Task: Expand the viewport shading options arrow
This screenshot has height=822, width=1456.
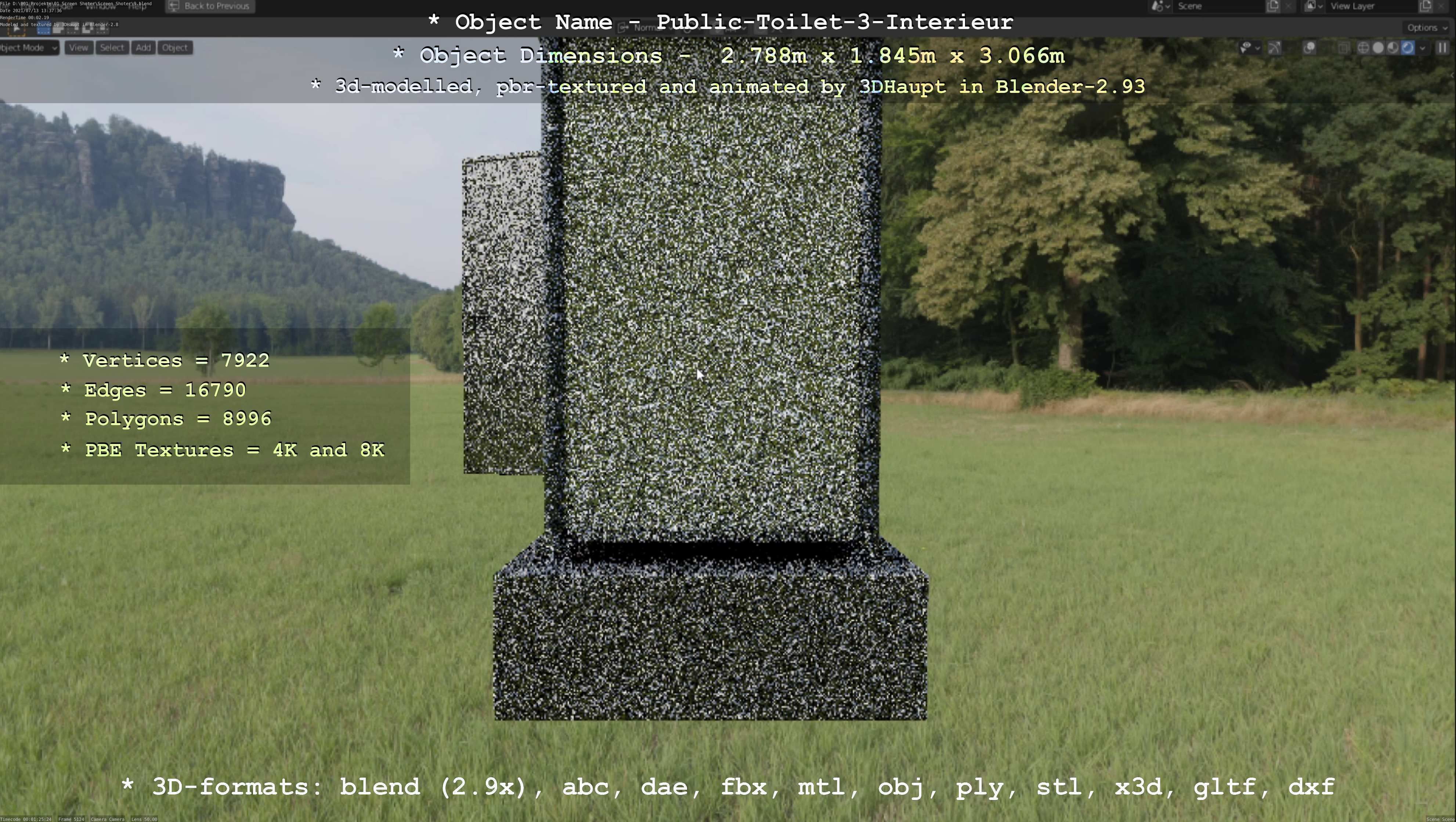Action: [x=1422, y=48]
